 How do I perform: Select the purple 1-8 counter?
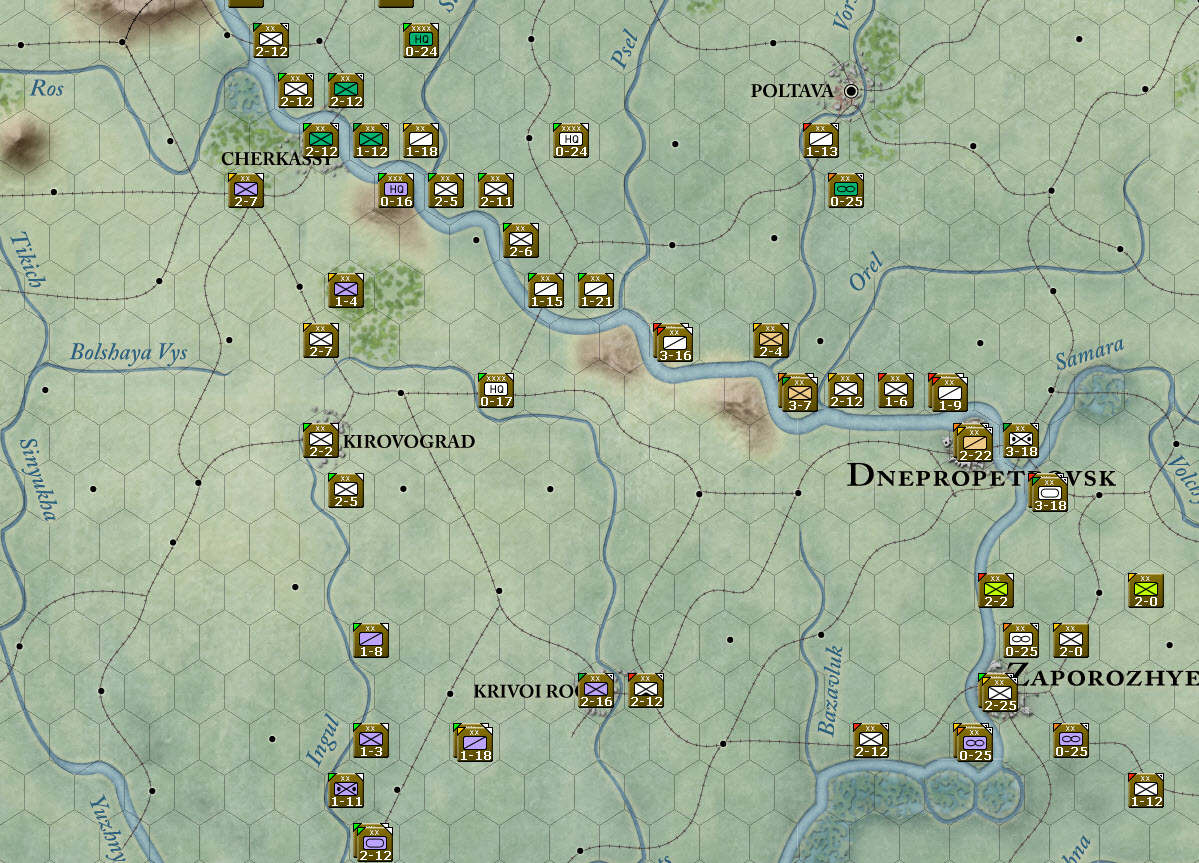point(372,641)
